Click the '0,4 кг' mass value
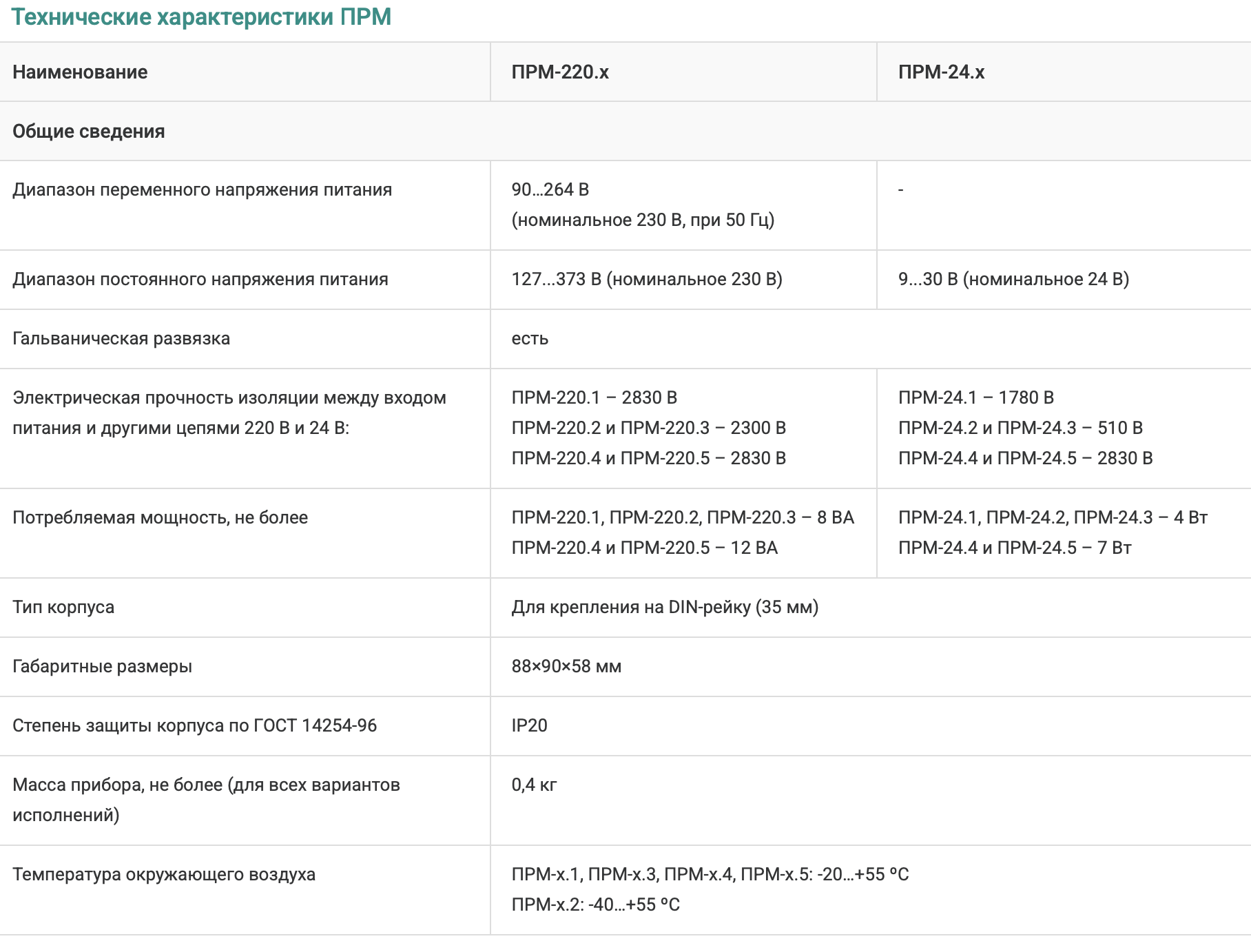Screen dimensions: 1251x952 pyautogui.click(x=534, y=785)
